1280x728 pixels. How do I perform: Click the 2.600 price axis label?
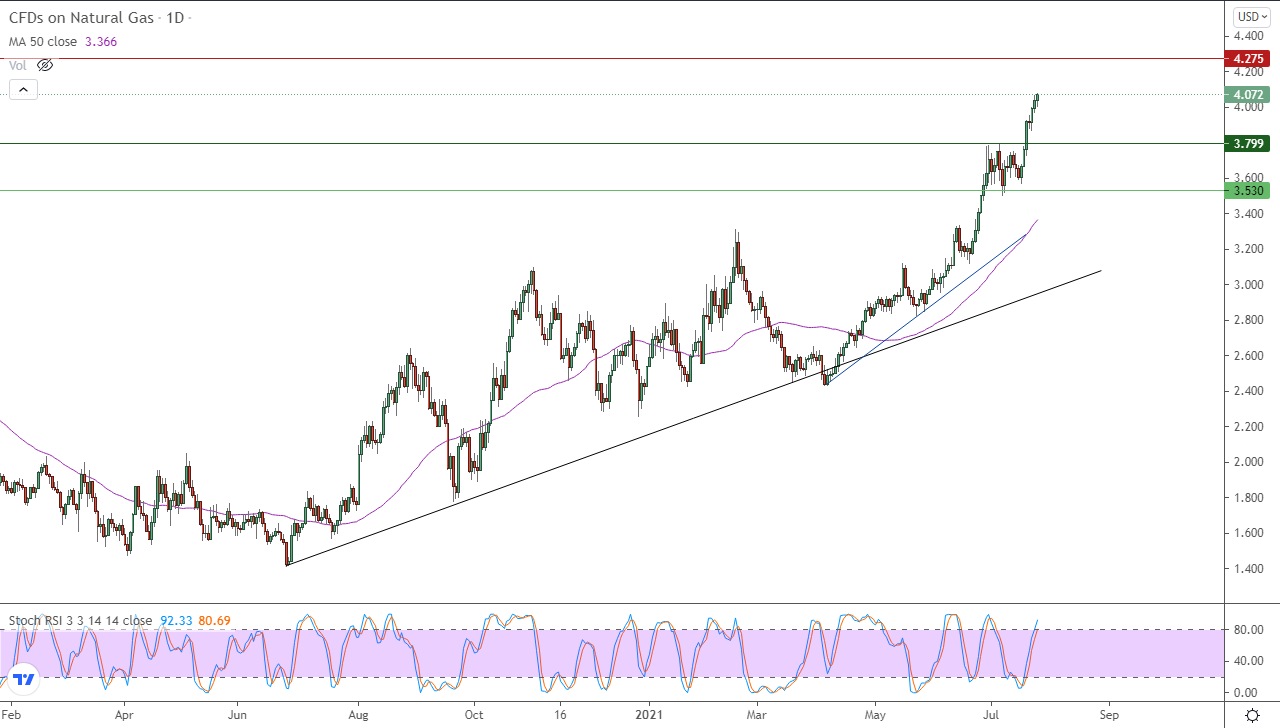[1247, 356]
